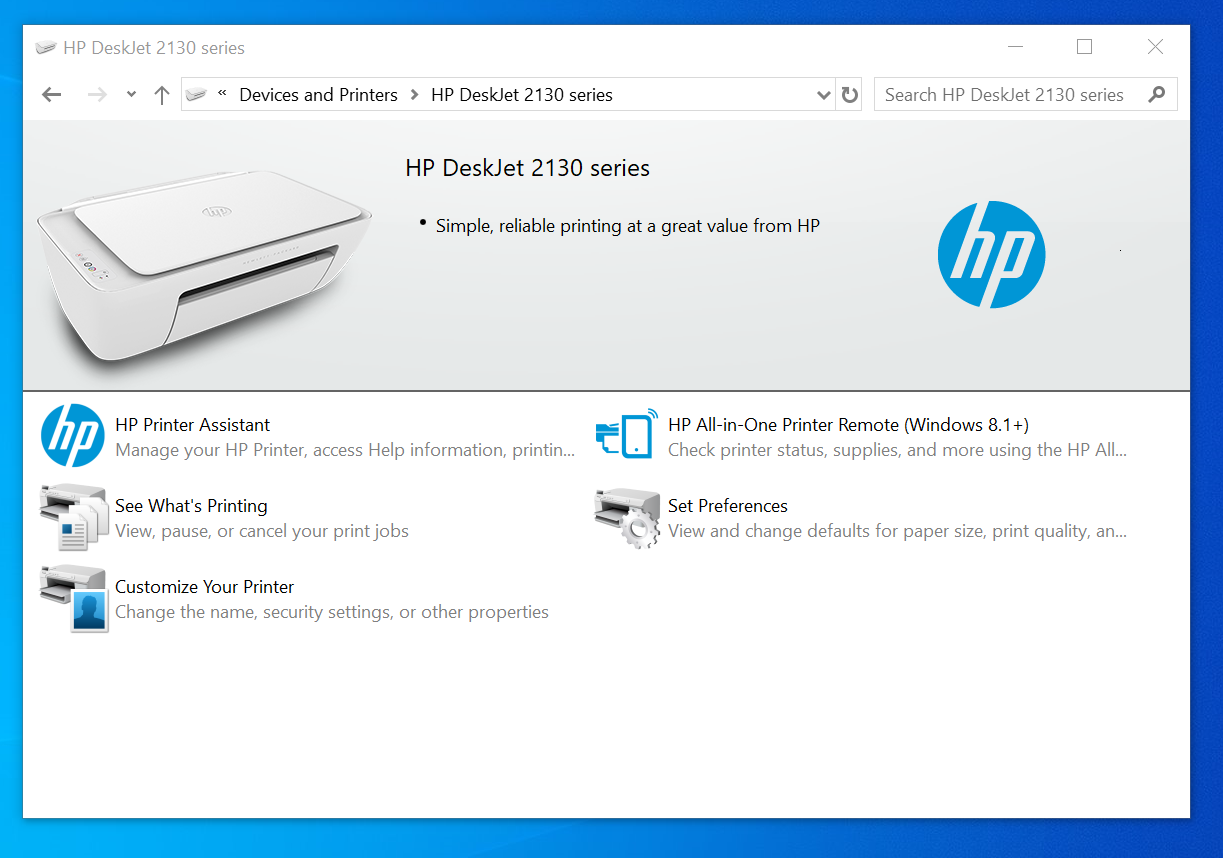
Task: Open HP Printer Assistant
Action: pos(193,425)
